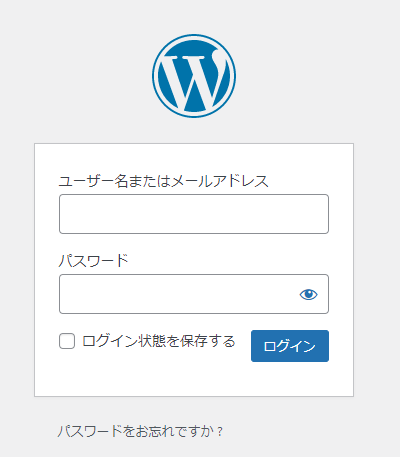
Task: Click the blue ログイン button
Action: [x=290, y=346]
